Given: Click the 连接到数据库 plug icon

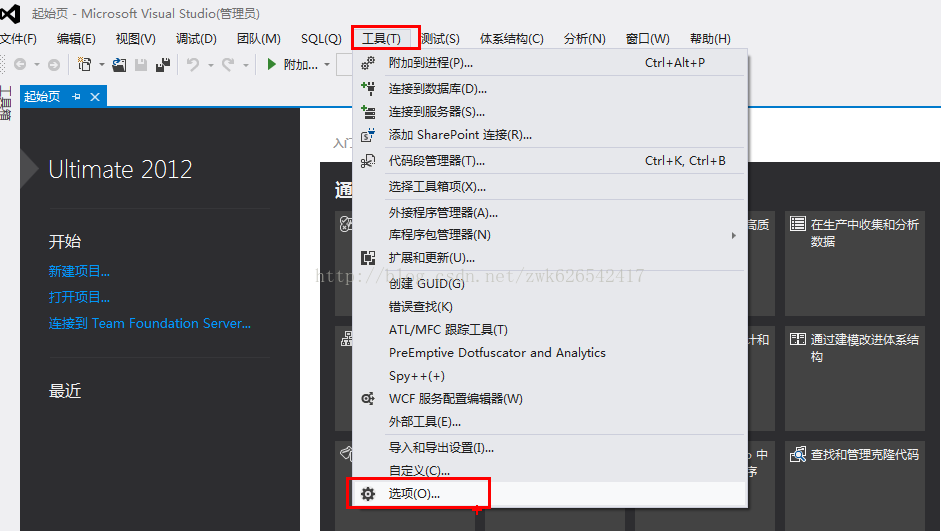Looking at the screenshot, I should point(368,89).
